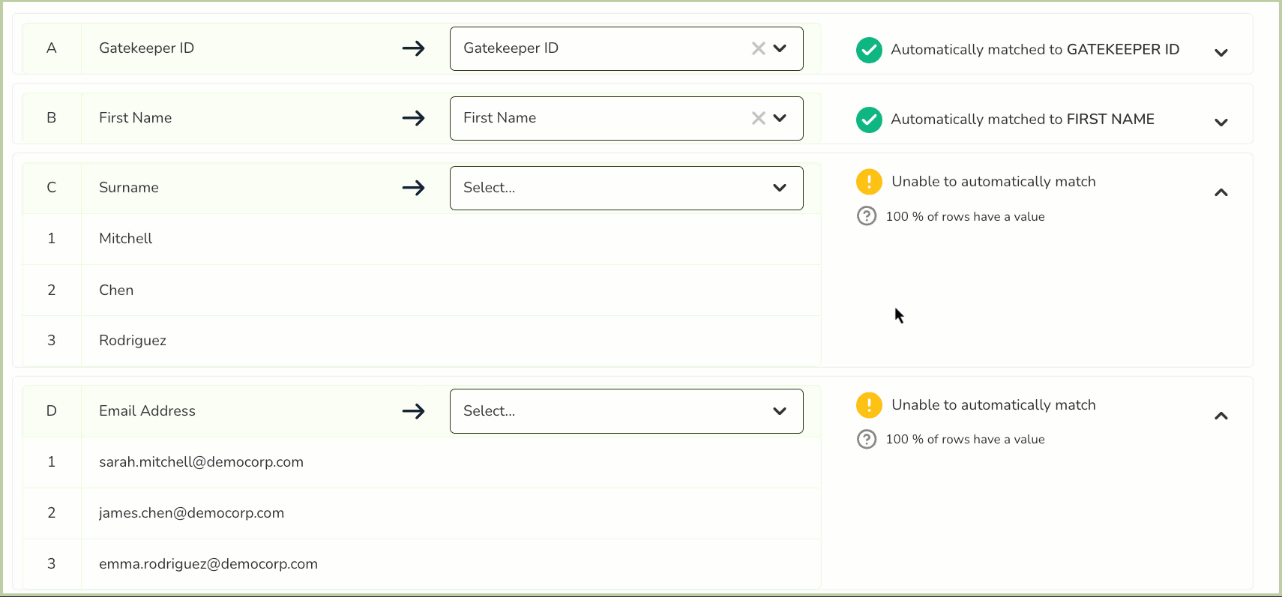Click the arrow icon next to Email Address
Viewport: 1282px width, 597px height.
click(413, 411)
